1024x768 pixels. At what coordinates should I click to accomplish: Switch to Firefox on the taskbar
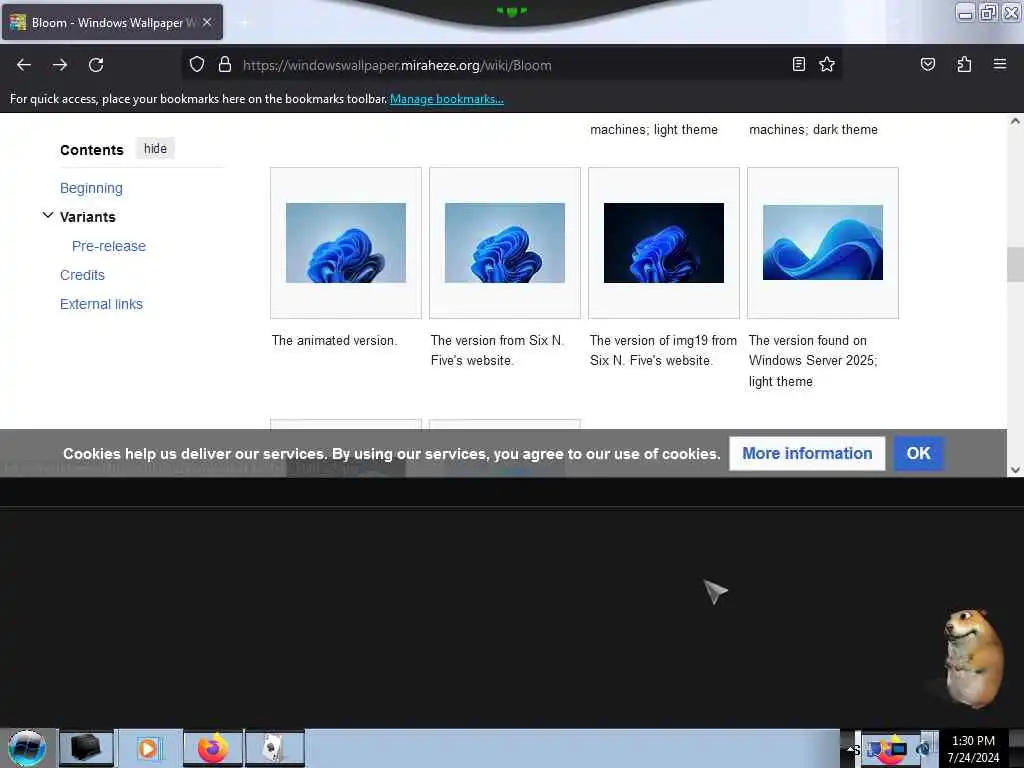click(x=213, y=748)
